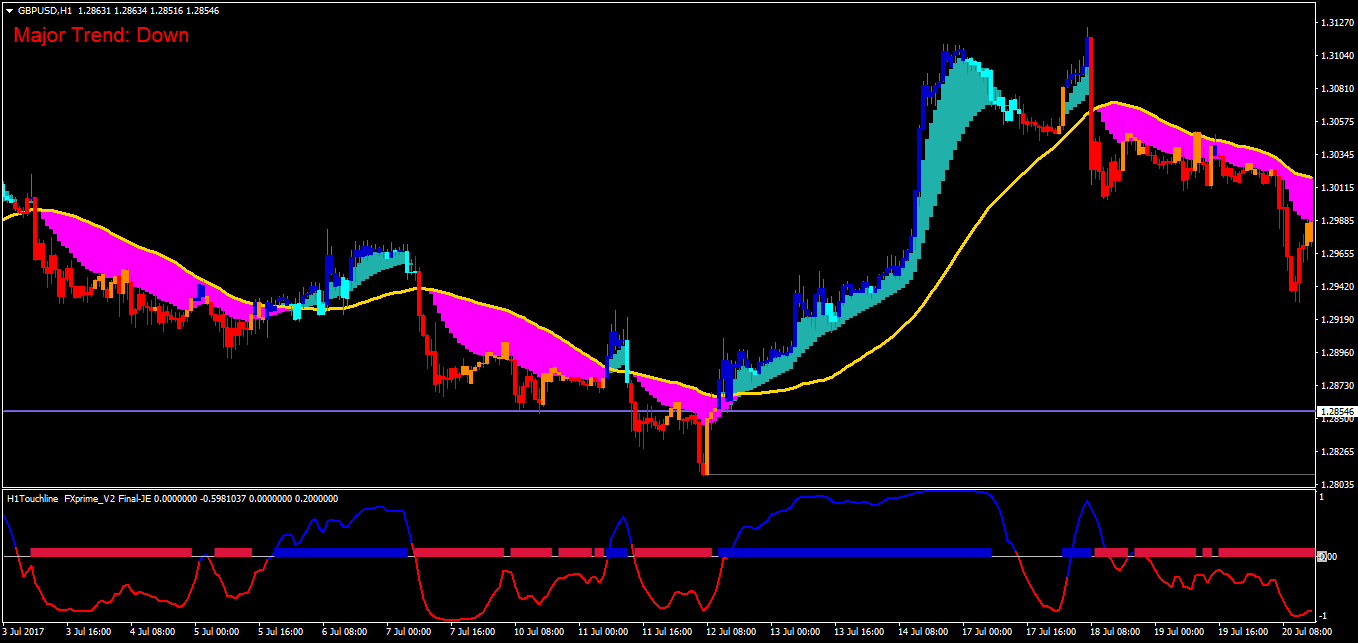Viewport: 1358px width, 643px height.
Task: Click the 1.29885 level on price scale
Action: pos(1337,220)
